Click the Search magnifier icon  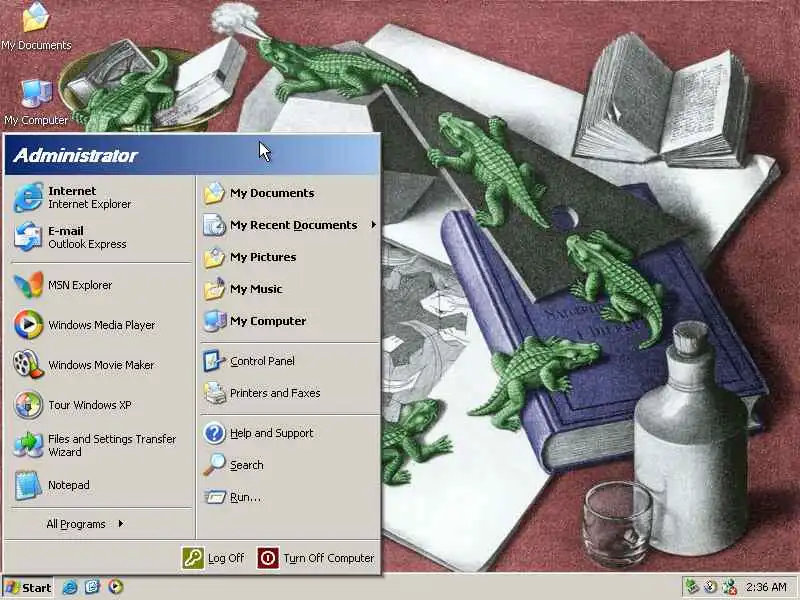214,465
